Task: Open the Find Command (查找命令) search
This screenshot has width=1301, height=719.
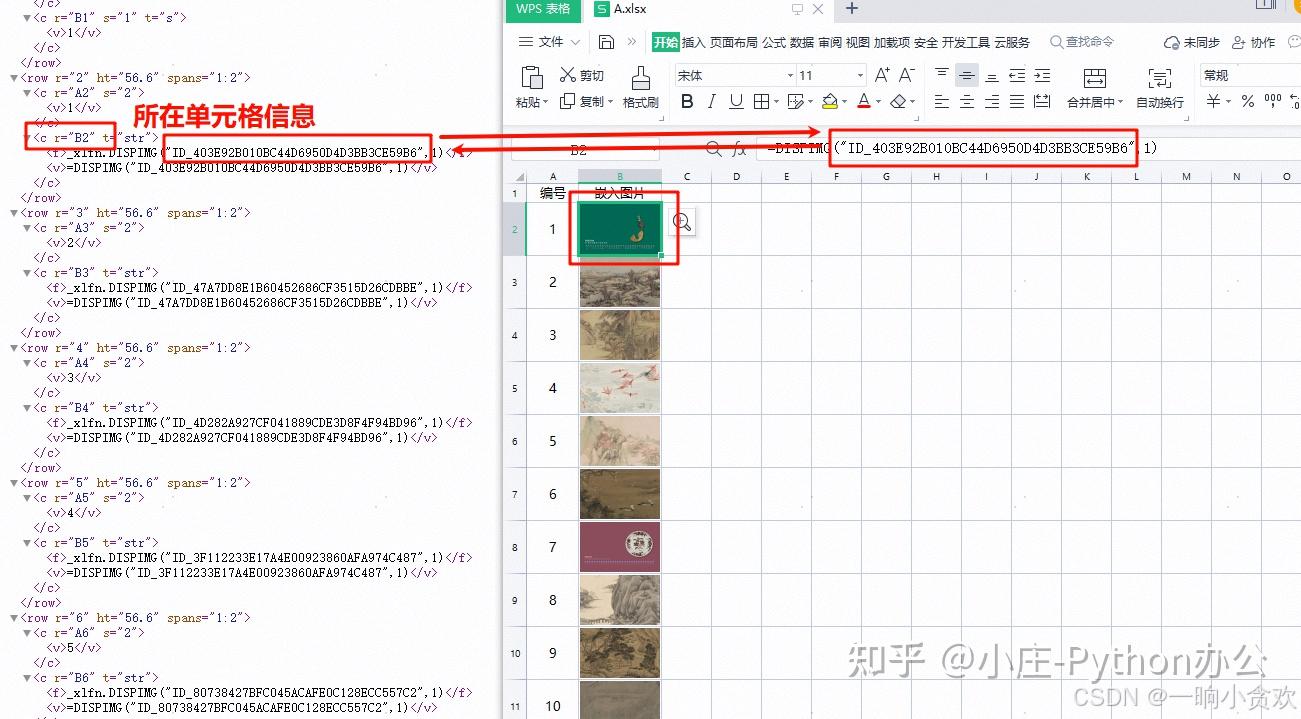Action: (1082, 42)
